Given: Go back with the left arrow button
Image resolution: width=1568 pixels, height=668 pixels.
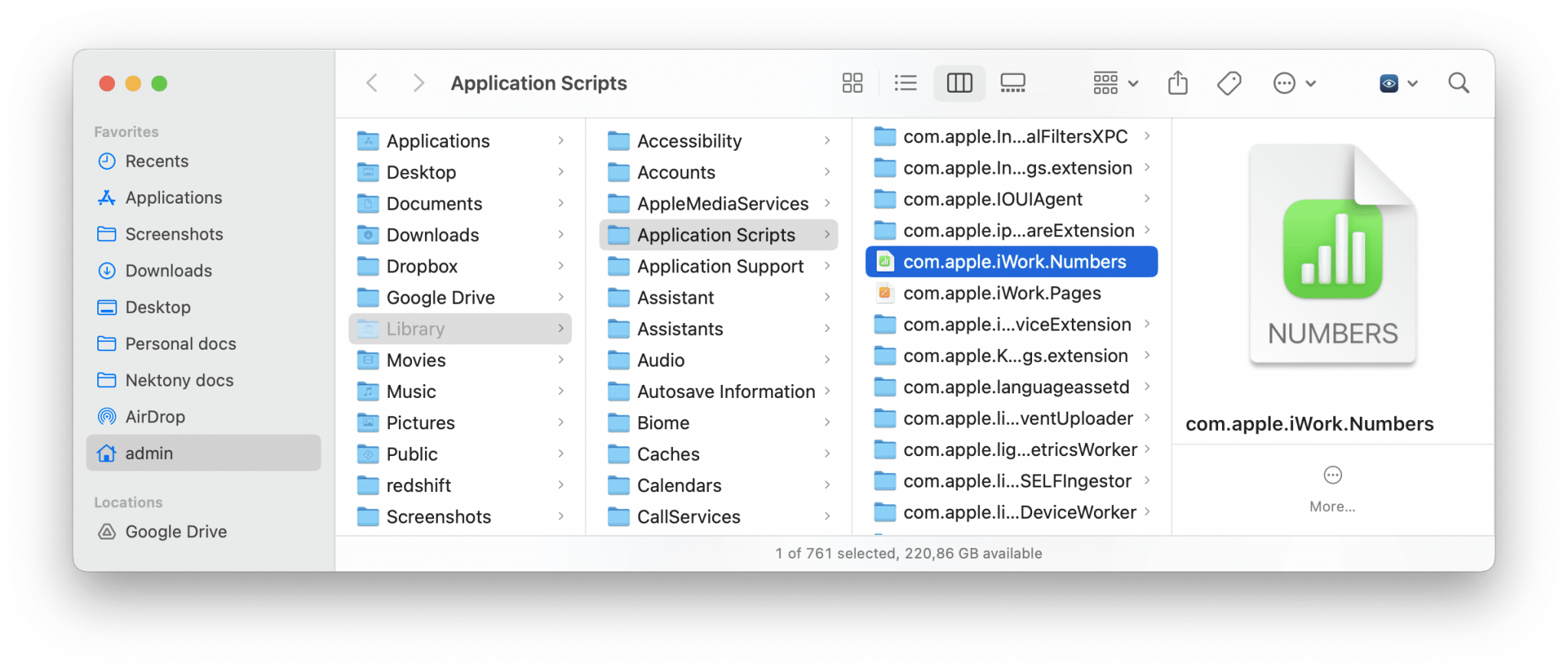Looking at the screenshot, I should 372,83.
